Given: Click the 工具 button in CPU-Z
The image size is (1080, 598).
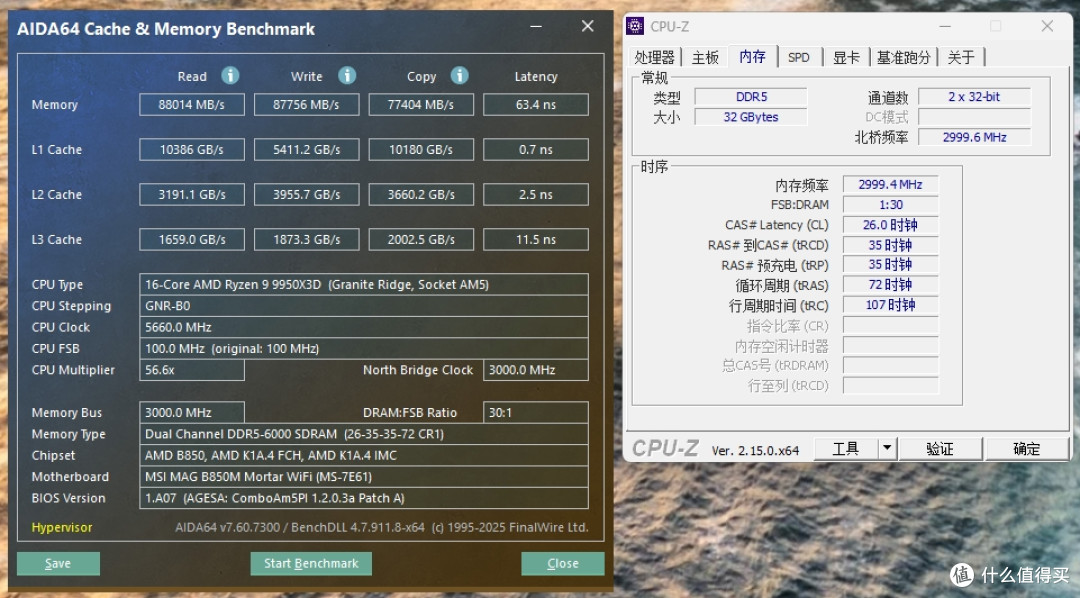Looking at the screenshot, I should pos(847,448).
